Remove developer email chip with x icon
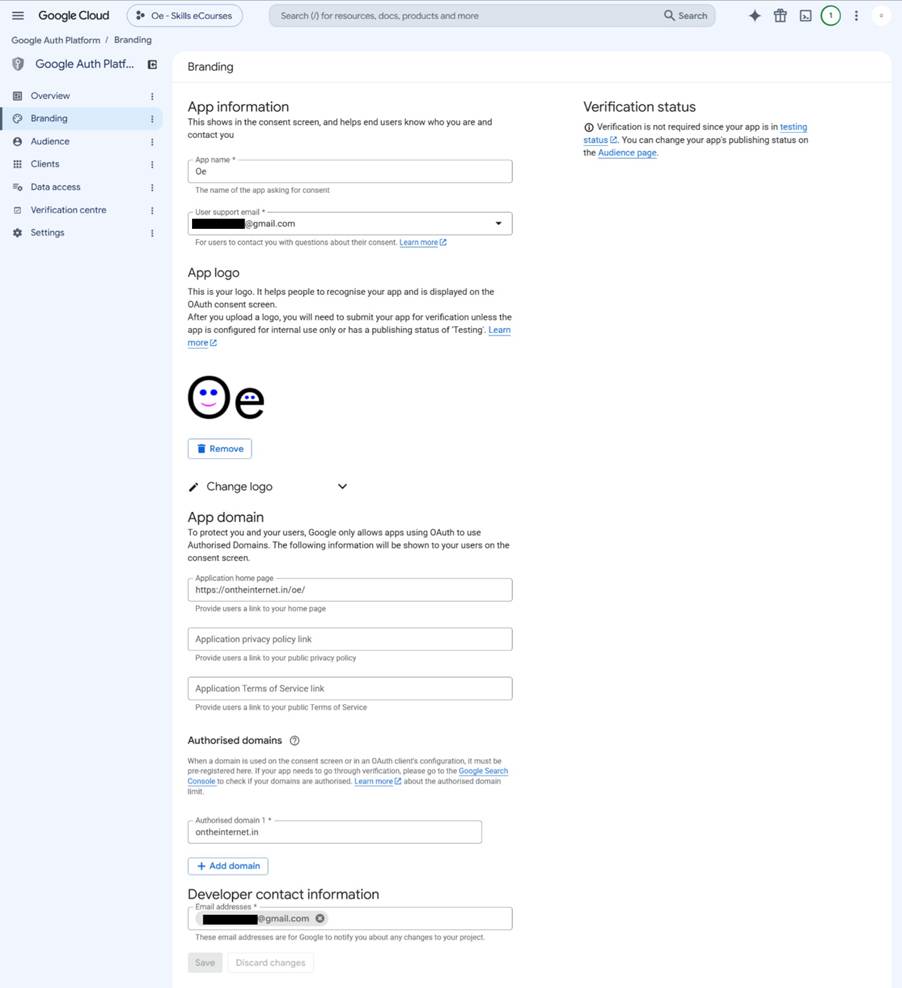Image resolution: width=902 pixels, height=988 pixels. click(320, 918)
